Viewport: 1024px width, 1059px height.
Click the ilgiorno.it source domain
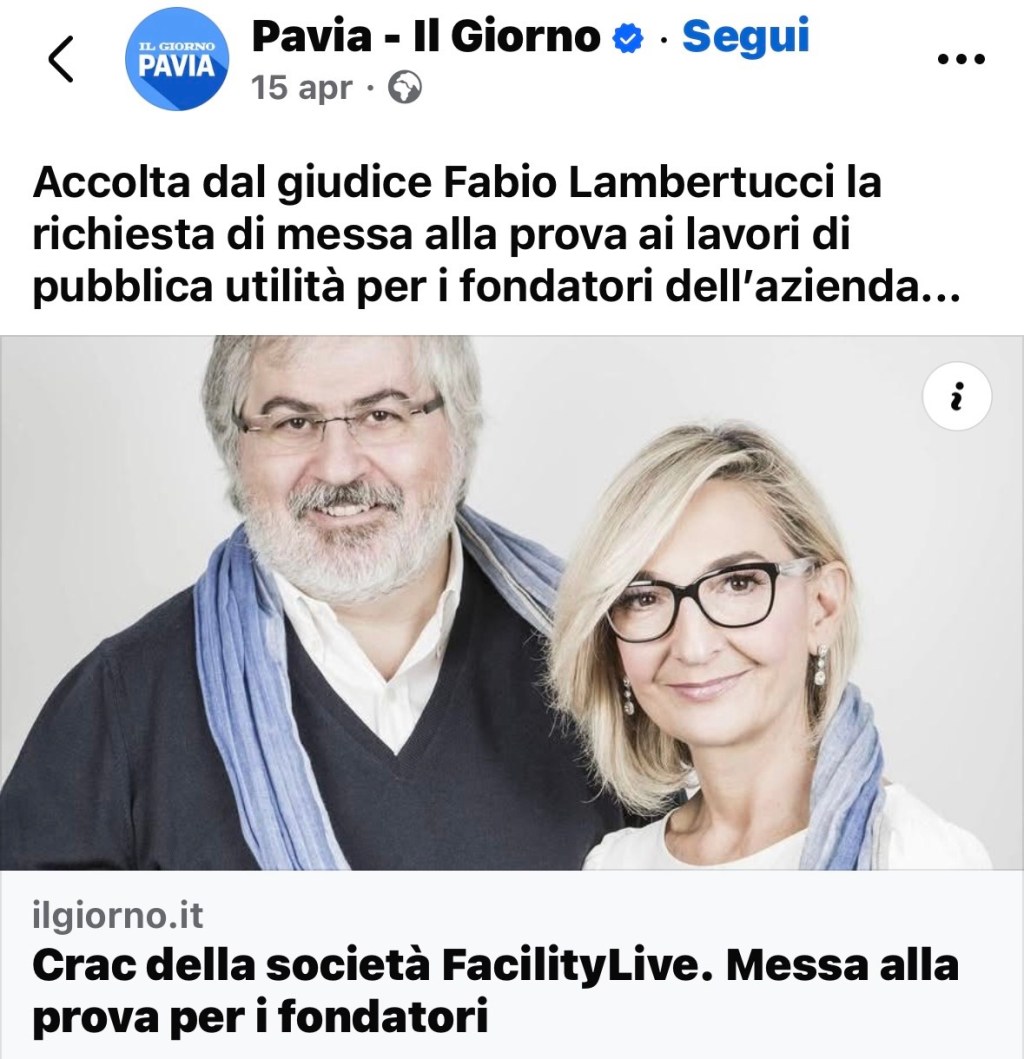[x=118, y=916]
